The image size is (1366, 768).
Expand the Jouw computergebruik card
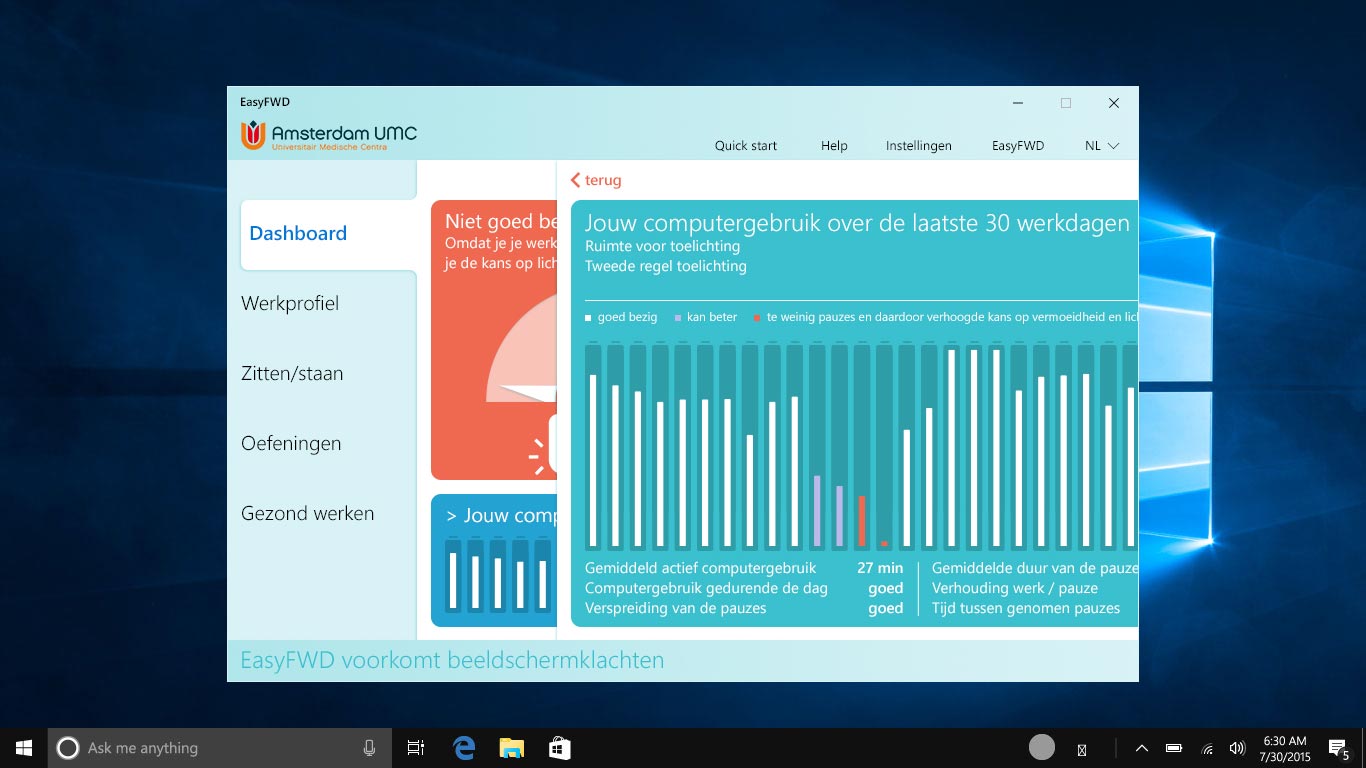point(500,516)
